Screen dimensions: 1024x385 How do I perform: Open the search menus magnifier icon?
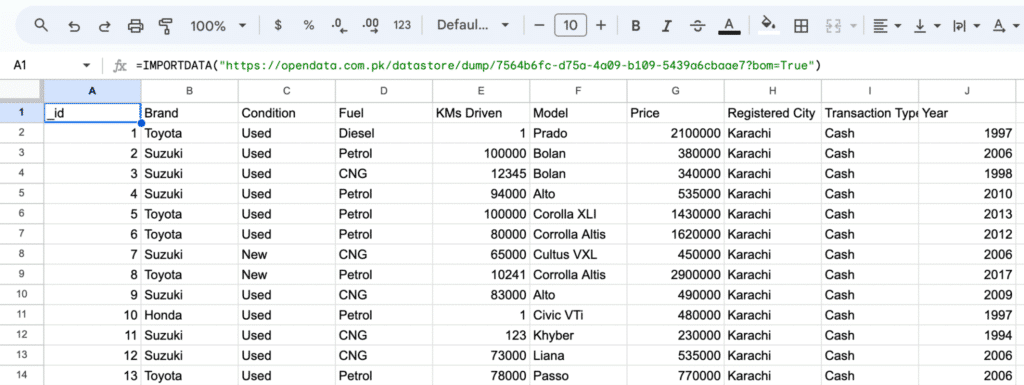pyautogui.click(x=41, y=25)
